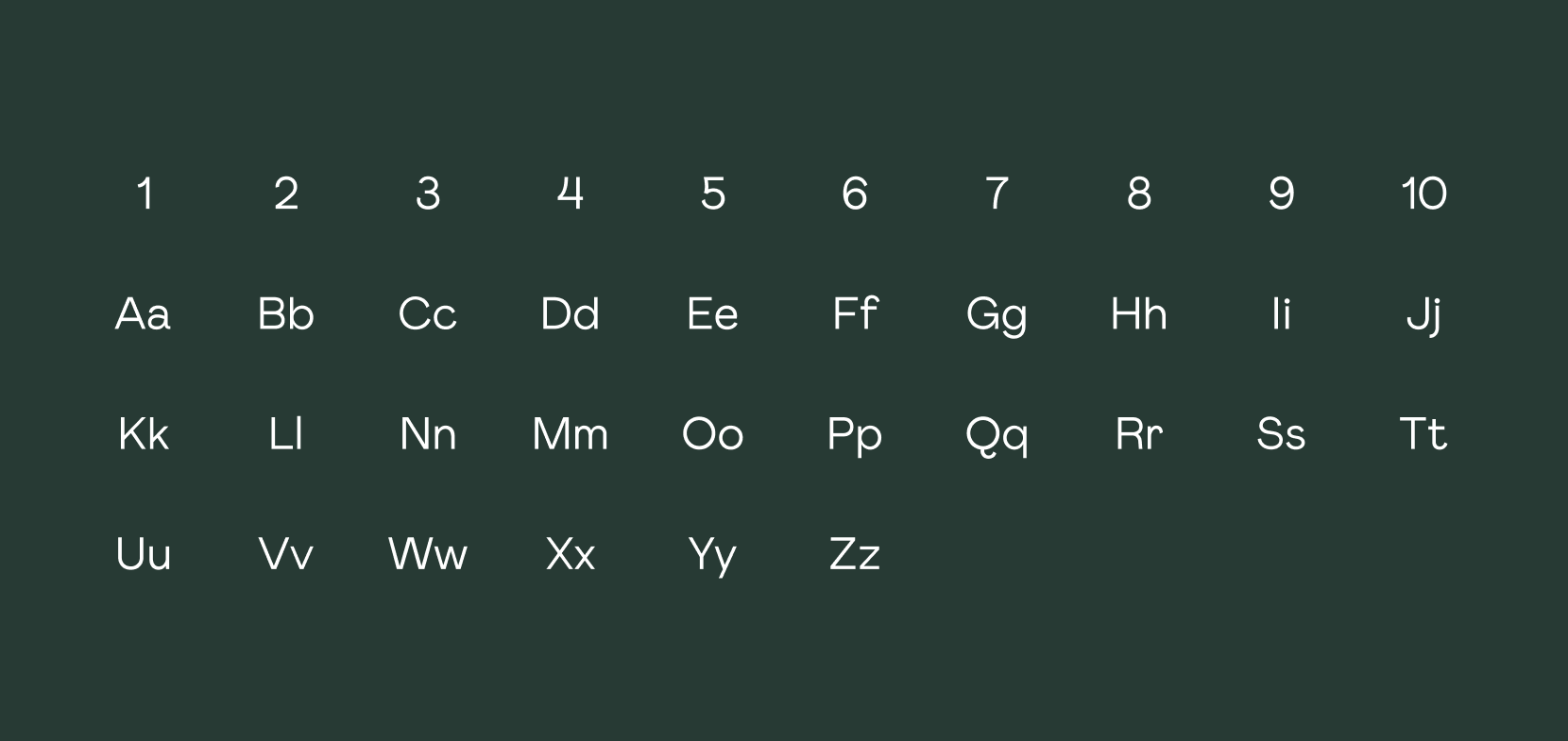Select the Rr letter specimen
Screen dimensions: 1568x741
(1139, 434)
